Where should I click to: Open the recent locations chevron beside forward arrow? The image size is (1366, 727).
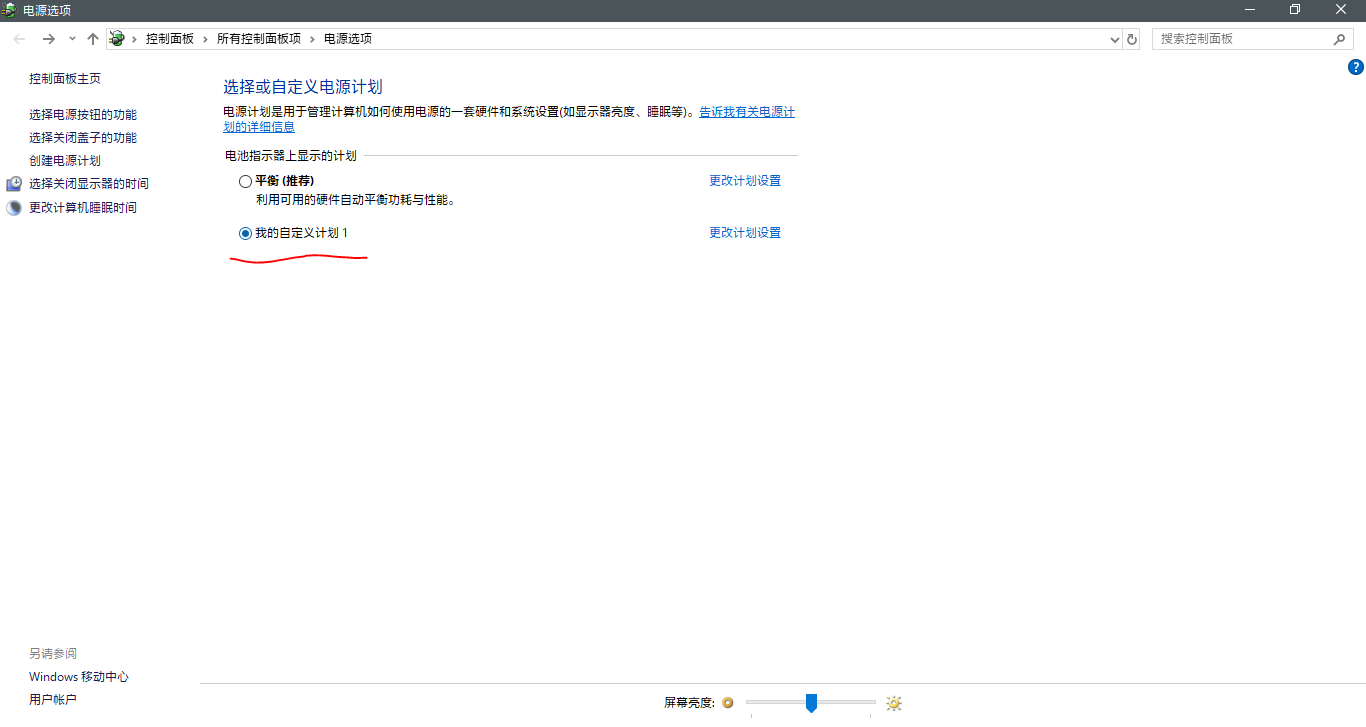point(70,38)
